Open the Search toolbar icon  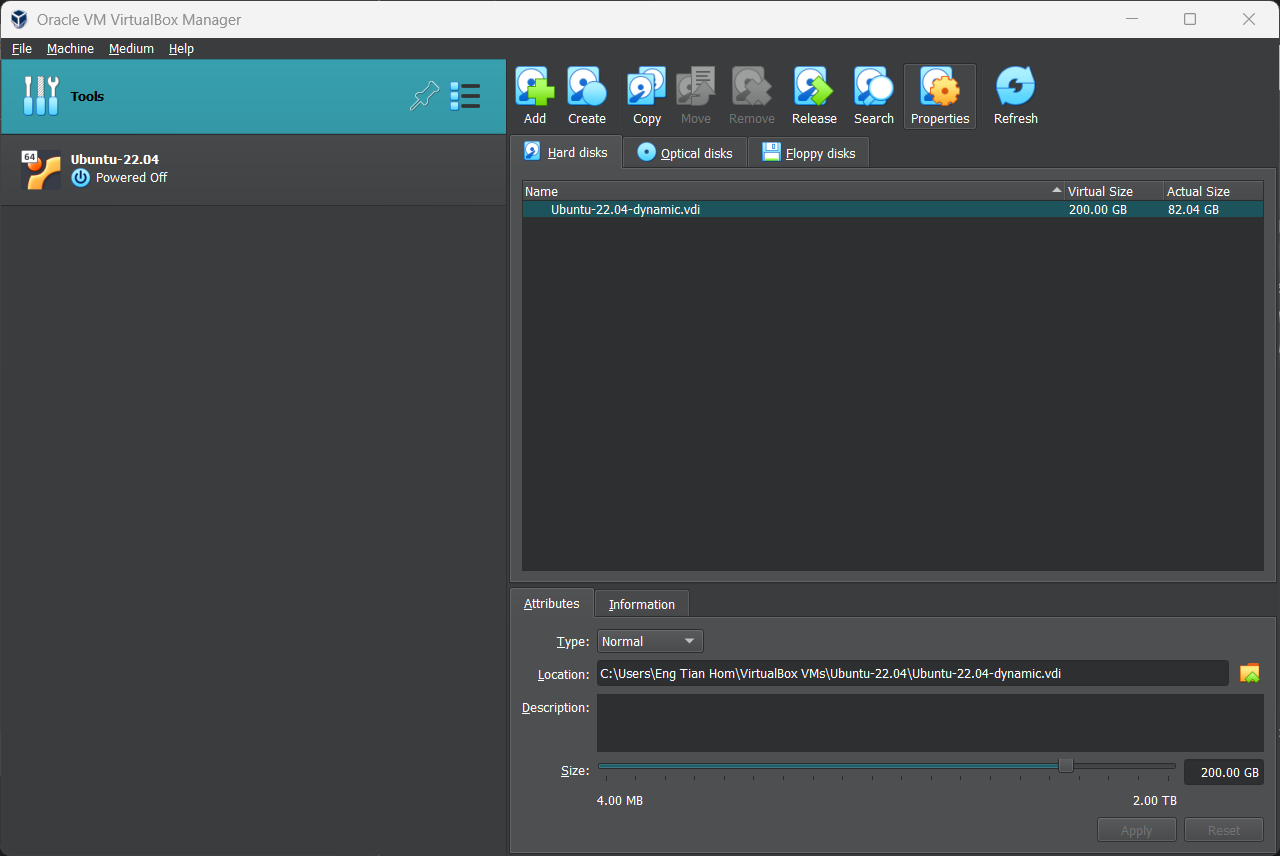(x=873, y=97)
